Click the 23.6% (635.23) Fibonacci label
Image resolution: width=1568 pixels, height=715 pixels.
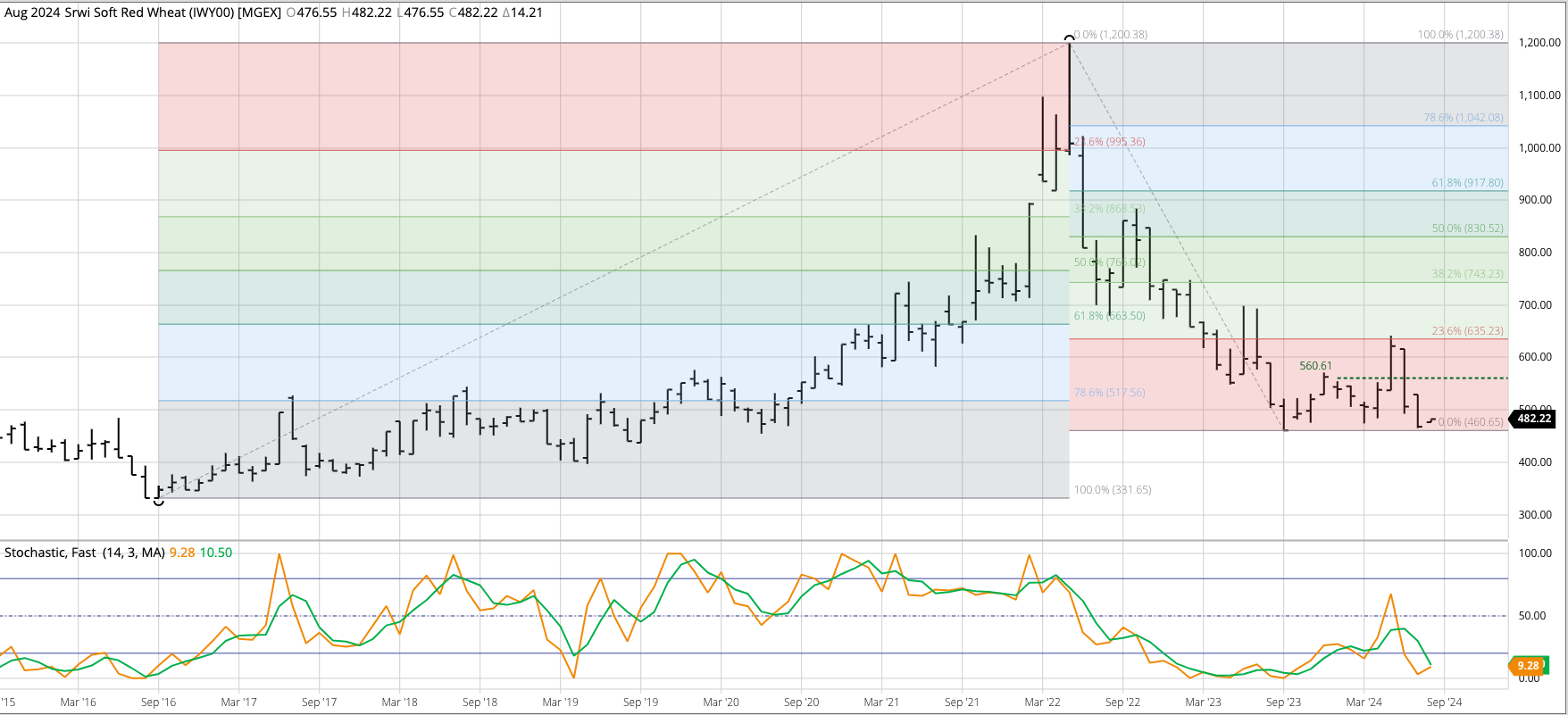point(1467,331)
